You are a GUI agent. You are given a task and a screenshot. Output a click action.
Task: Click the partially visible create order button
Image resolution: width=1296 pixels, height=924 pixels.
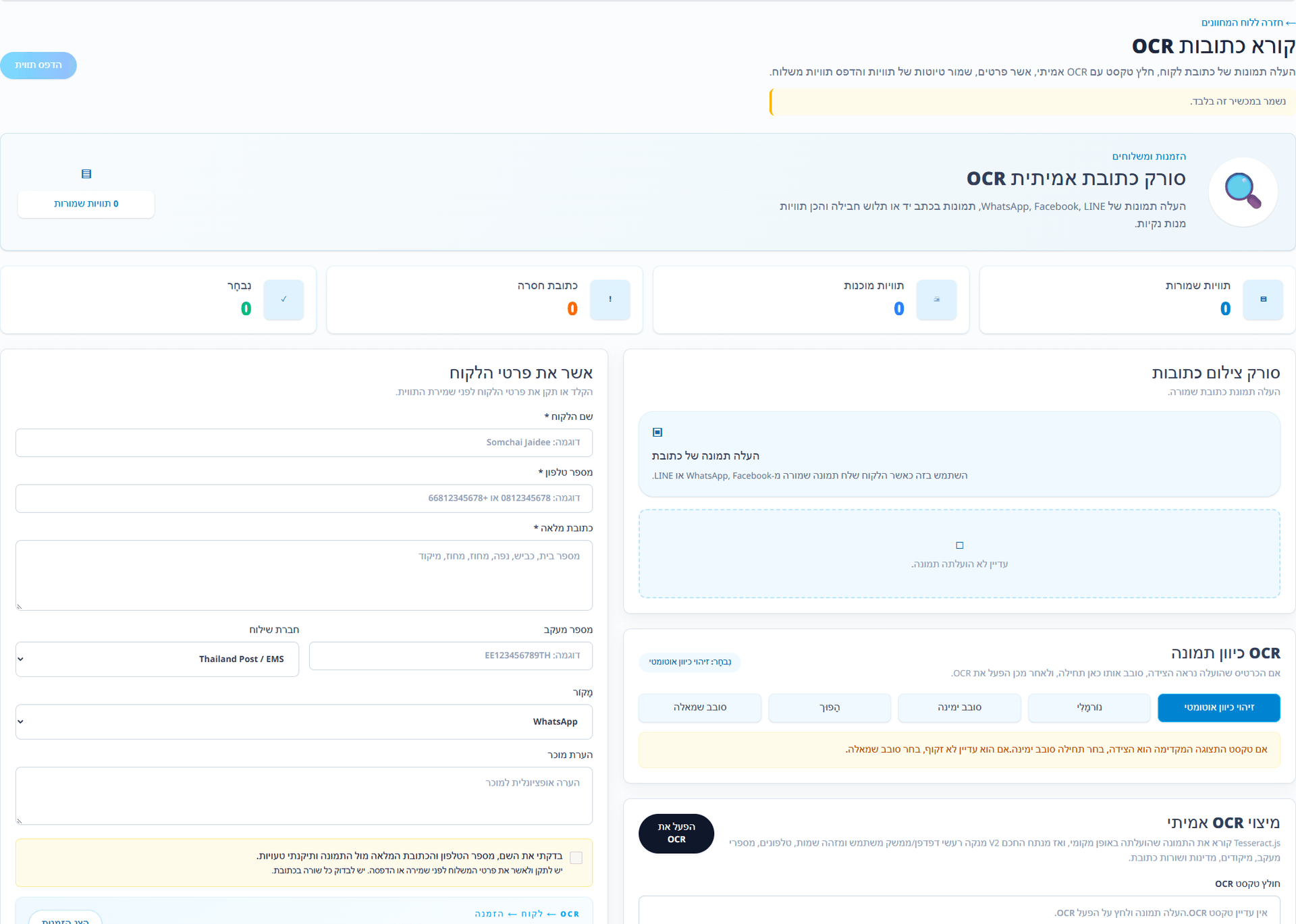coord(65,918)
